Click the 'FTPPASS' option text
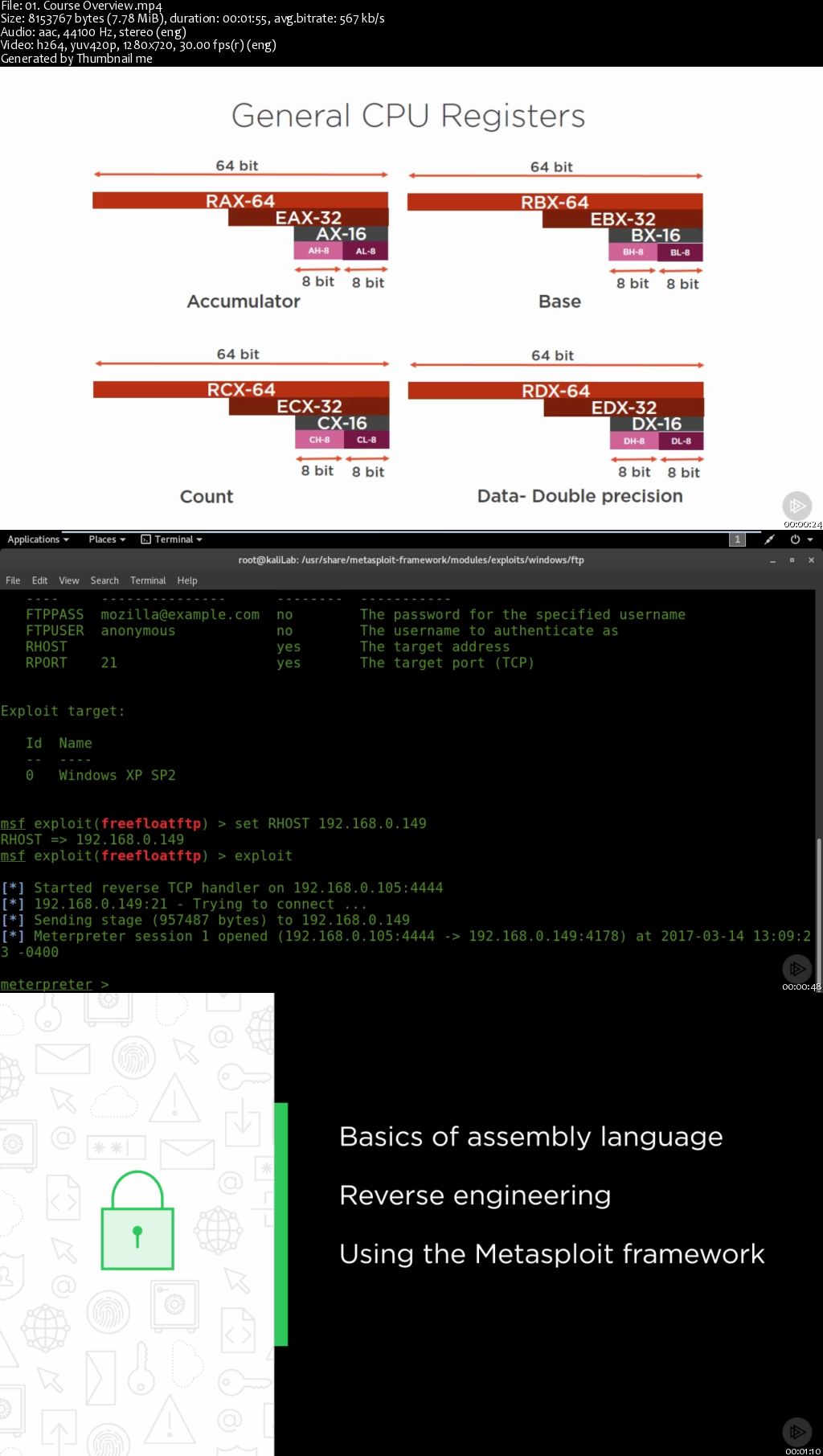823x1456 pixels. pos(55,614)
